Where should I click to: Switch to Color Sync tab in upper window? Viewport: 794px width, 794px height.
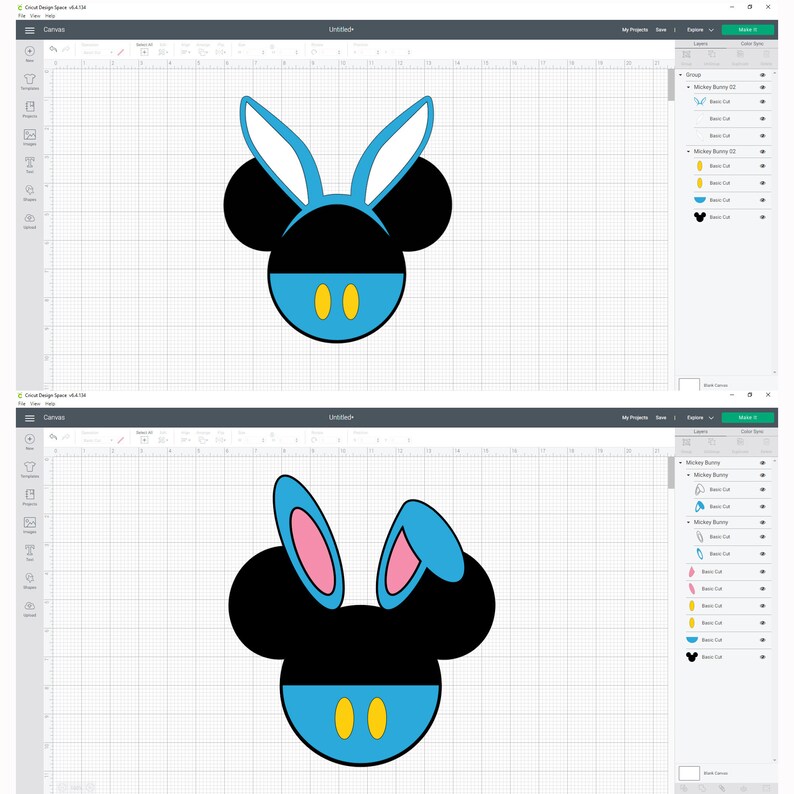click(x=752, y=44)
